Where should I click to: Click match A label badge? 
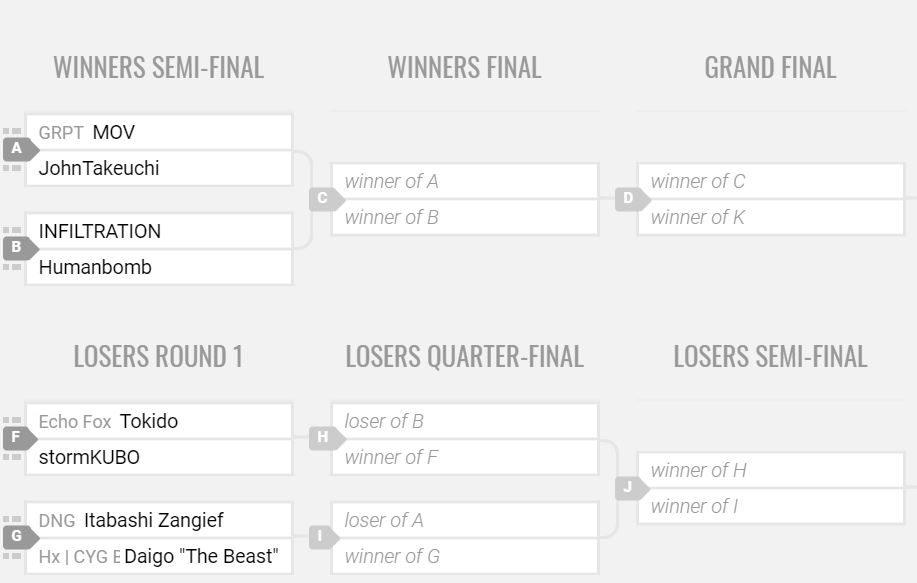click(x=17, y=149)
